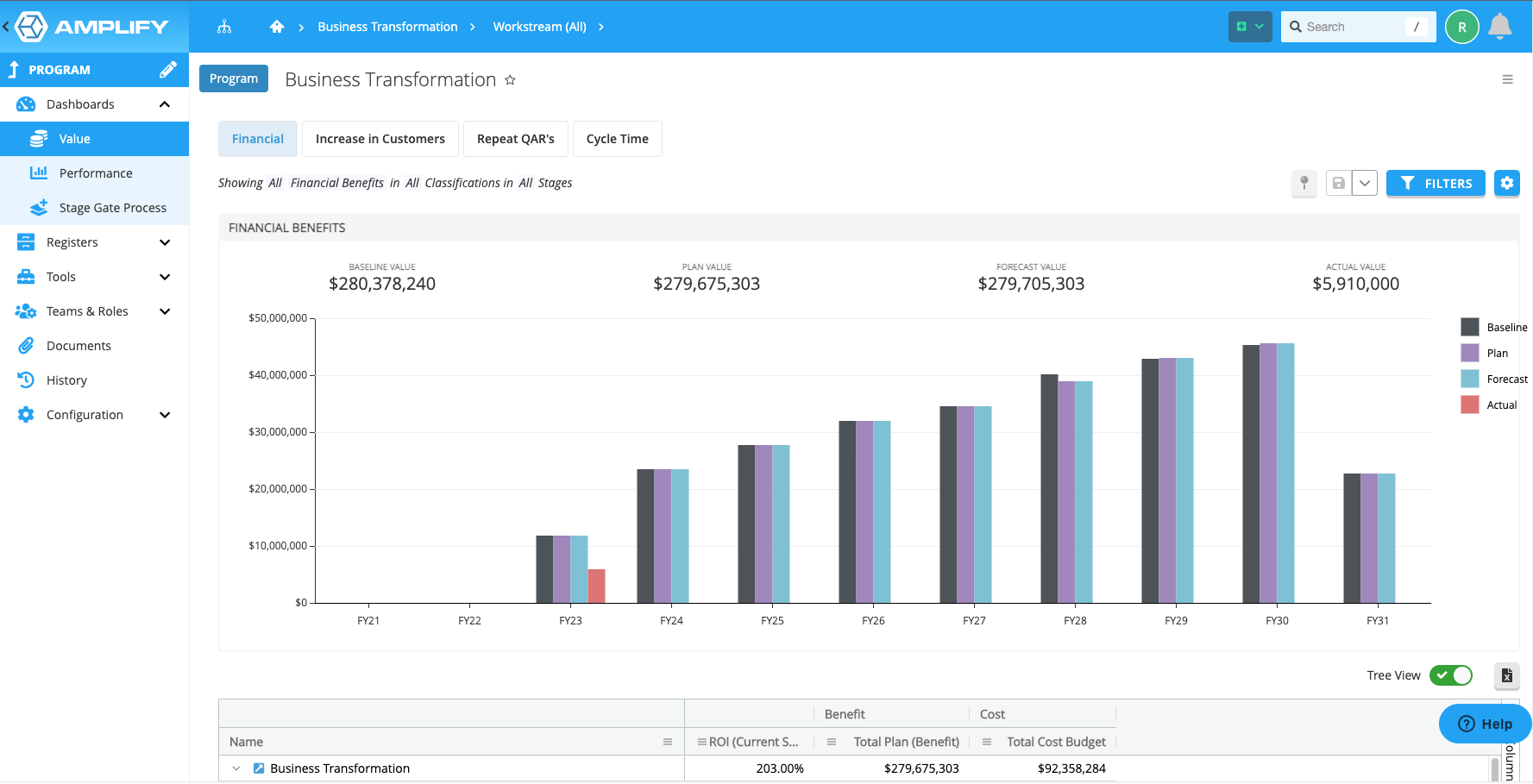Image resolution: width=1533 pixels, height=784 pixels.
Task: Turn off the Tree View toggle
Action: pos(1450,675)
